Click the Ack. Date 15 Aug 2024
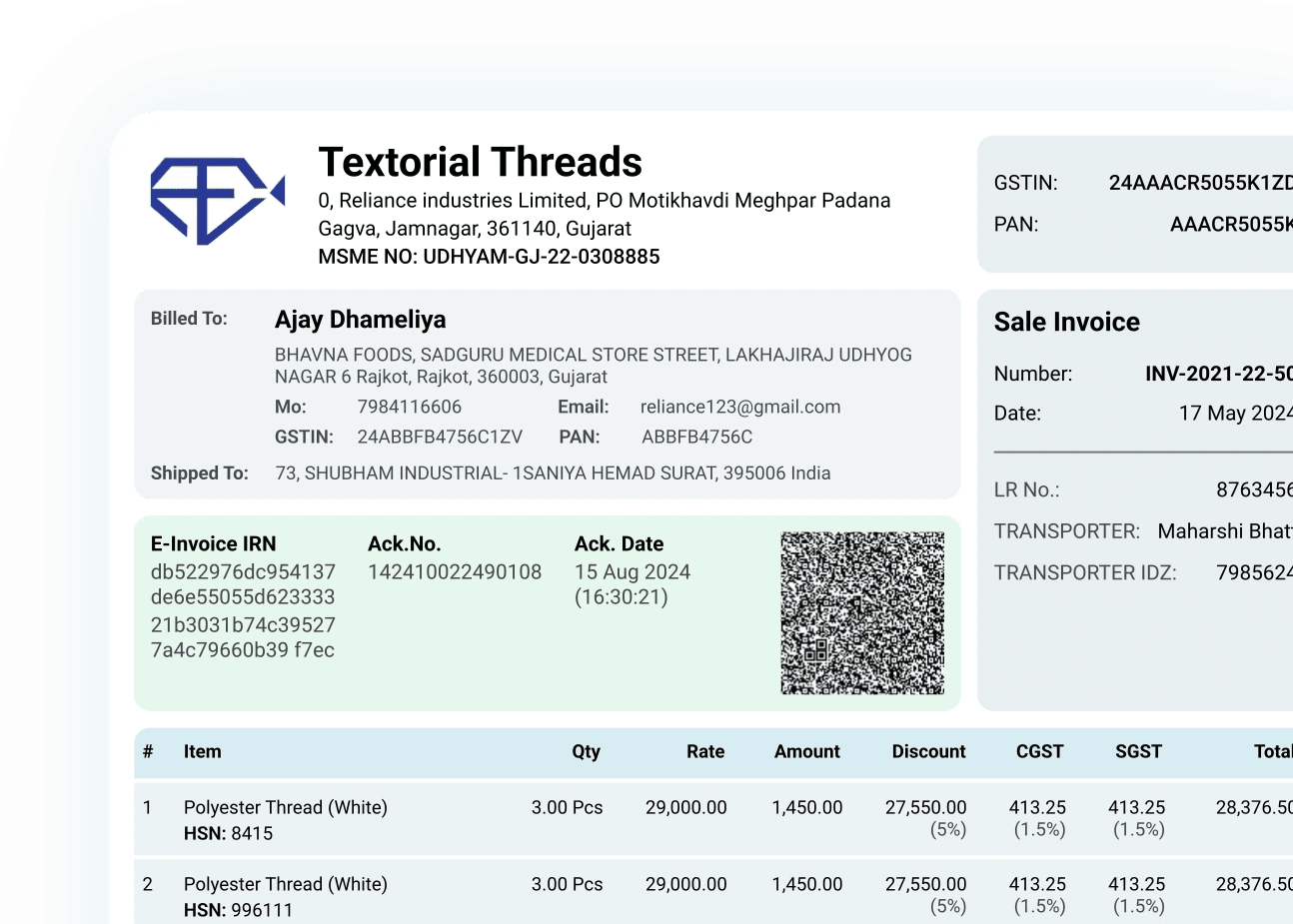The width and height of the screenshot is (1293, 924). click(633, 572)
